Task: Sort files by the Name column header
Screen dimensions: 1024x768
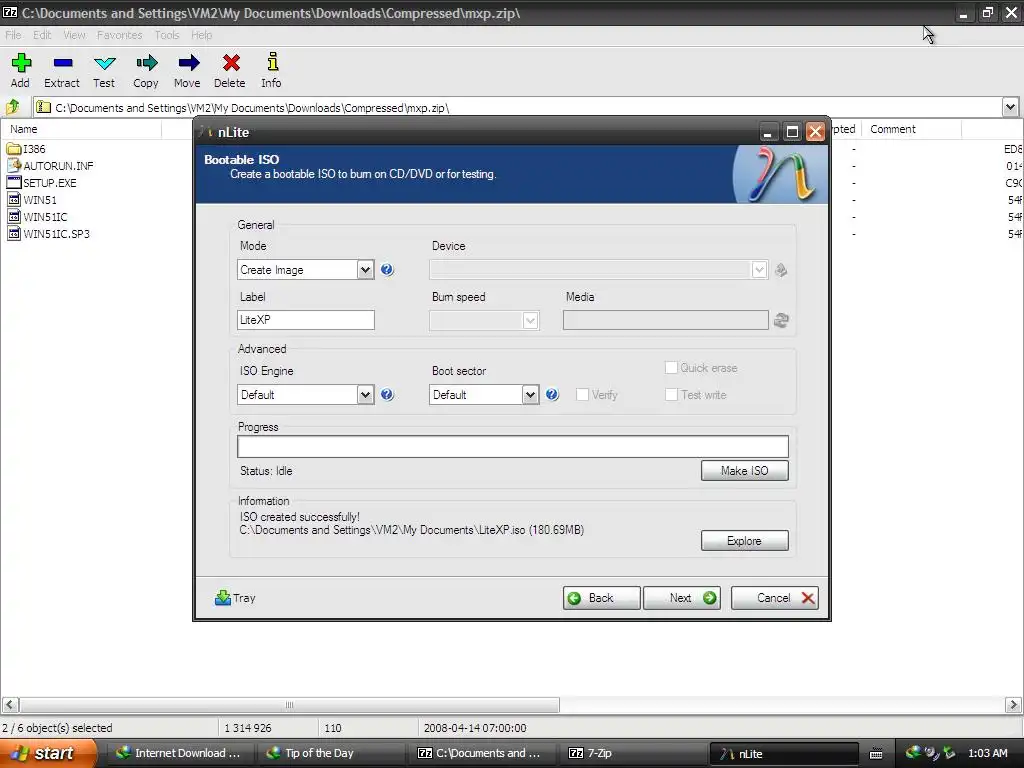Action: pos(82,129)
